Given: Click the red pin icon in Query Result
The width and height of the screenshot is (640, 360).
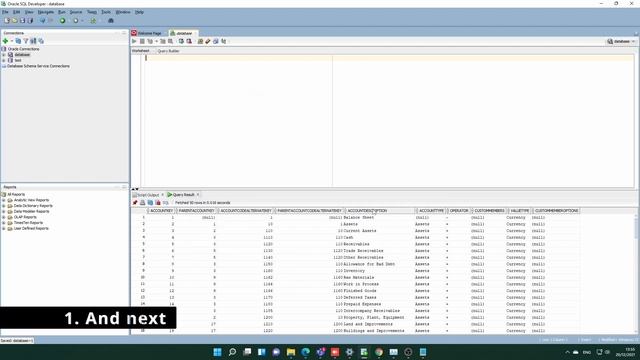Looking at the screenshot, I should click(x=135, y=202).
